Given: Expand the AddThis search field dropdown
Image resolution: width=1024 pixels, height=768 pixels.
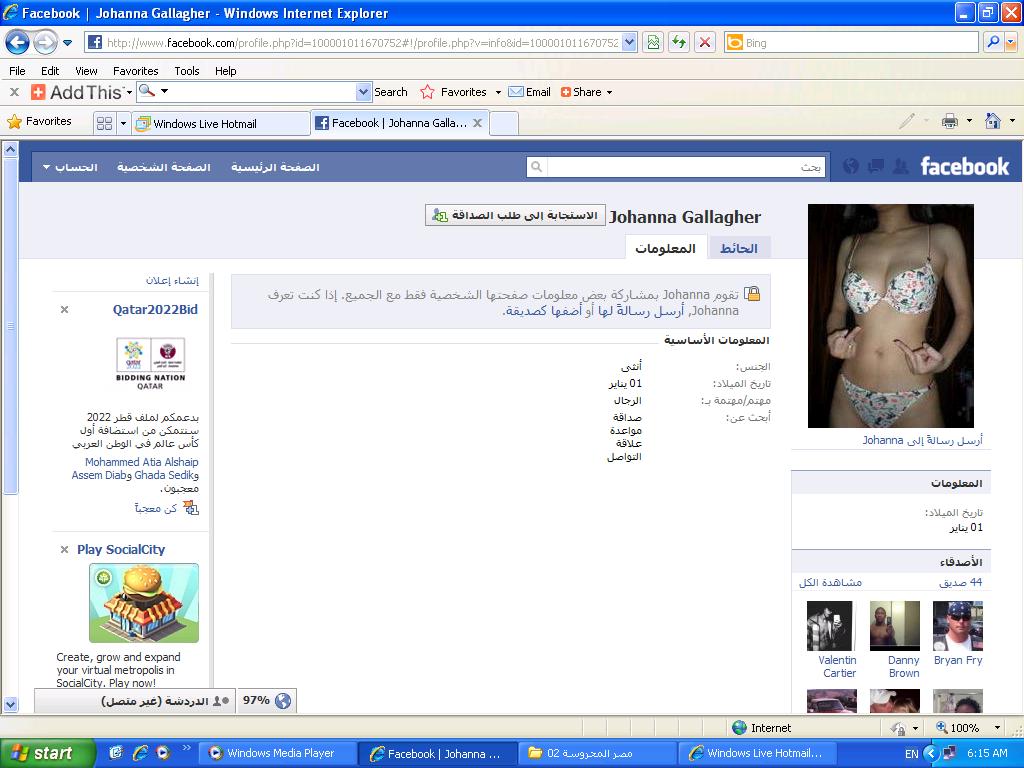Looking at the screenshot, I should [364, 92].
